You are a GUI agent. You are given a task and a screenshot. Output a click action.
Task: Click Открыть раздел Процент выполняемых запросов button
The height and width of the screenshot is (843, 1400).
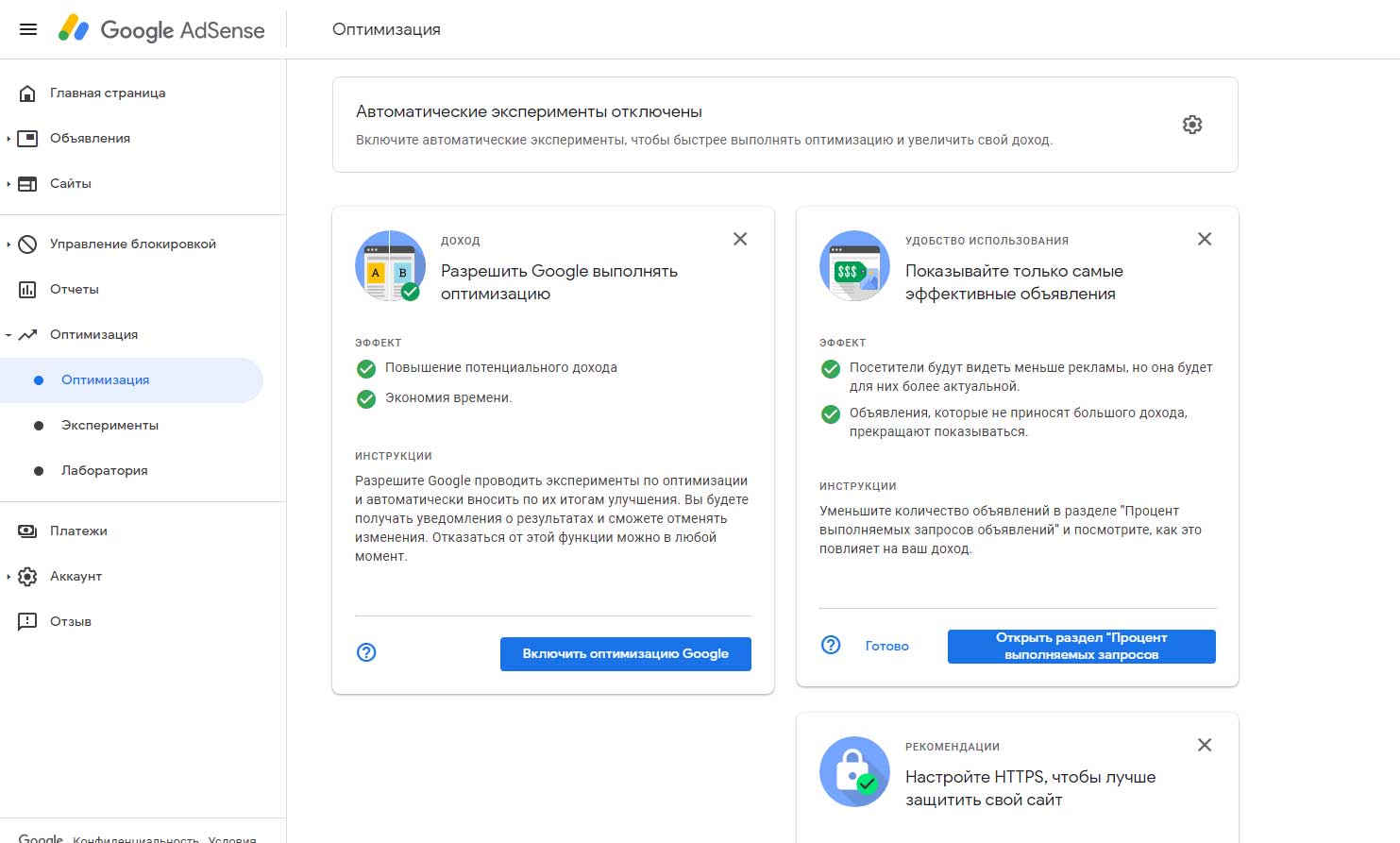[1082, 646]
